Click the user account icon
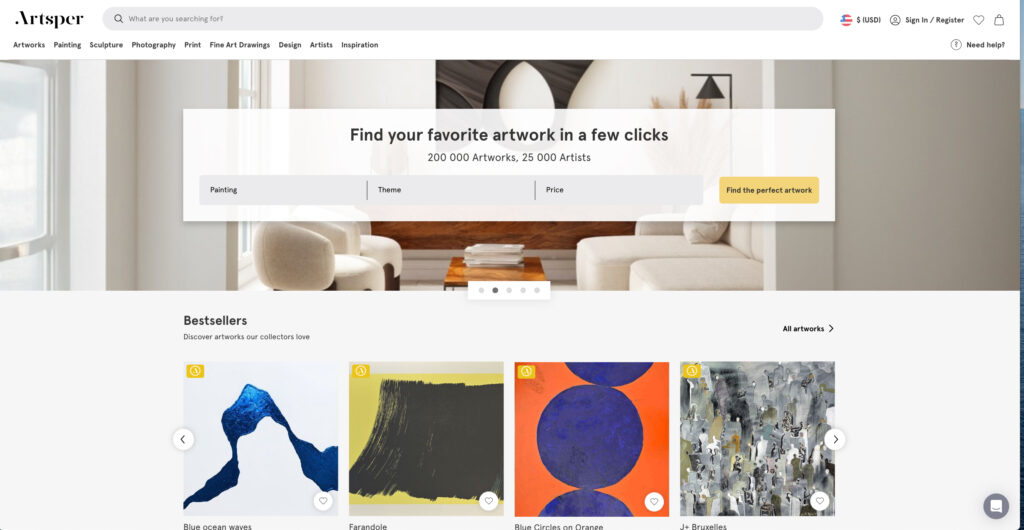Screen dimensions: 1024x530 (895, 20)
